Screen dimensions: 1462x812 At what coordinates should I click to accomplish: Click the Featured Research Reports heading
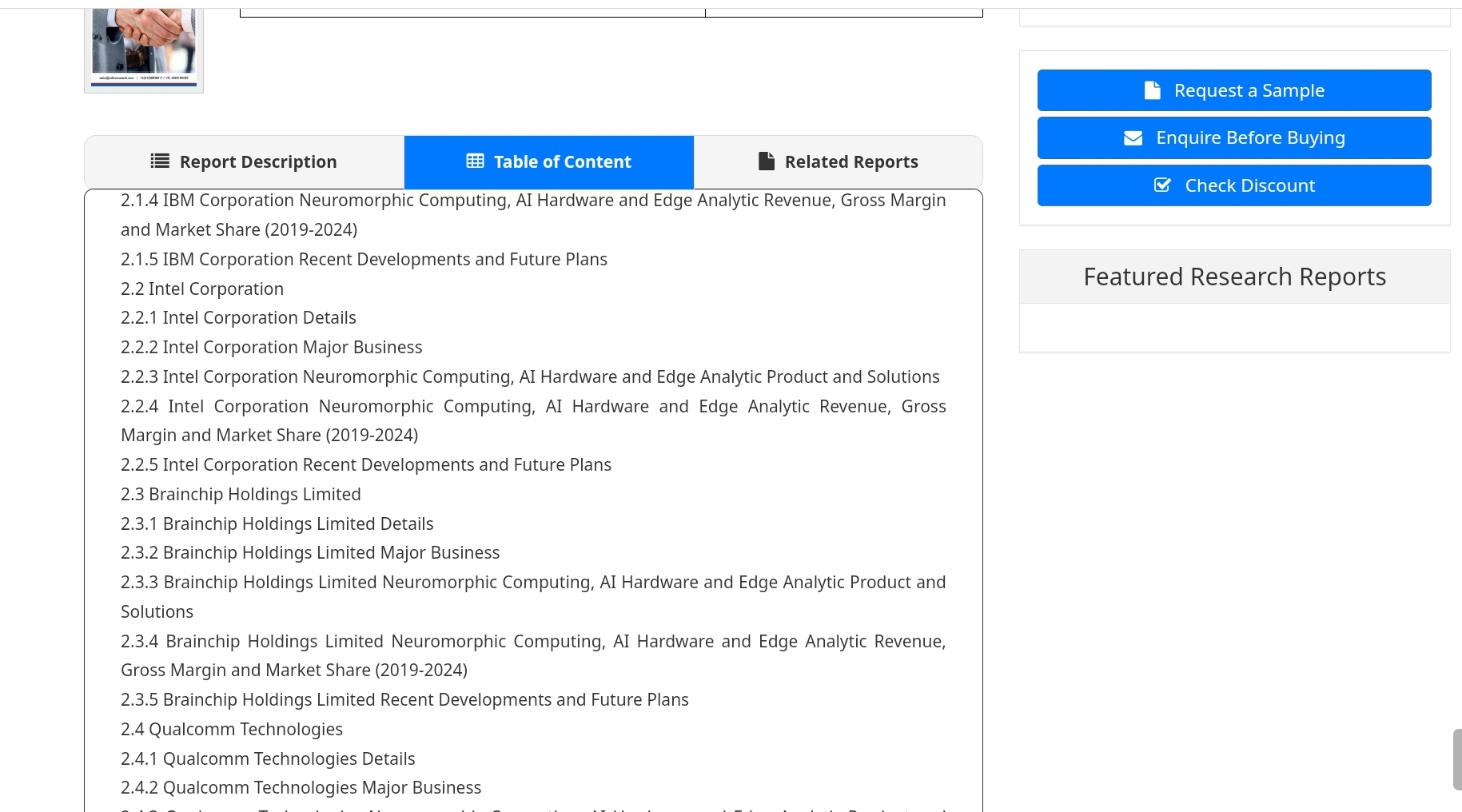[1234, 277]
